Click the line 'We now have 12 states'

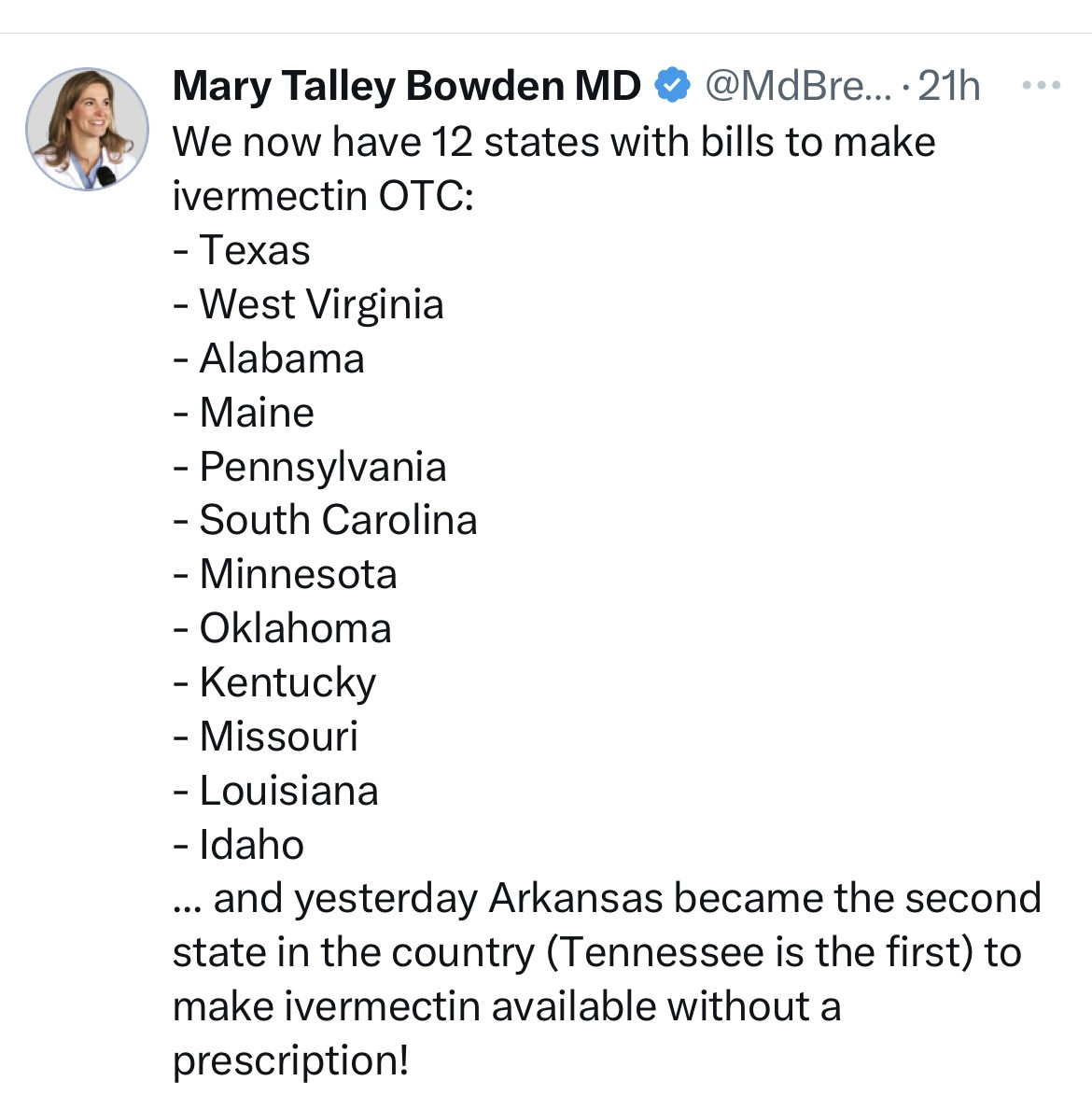point(553,143)
